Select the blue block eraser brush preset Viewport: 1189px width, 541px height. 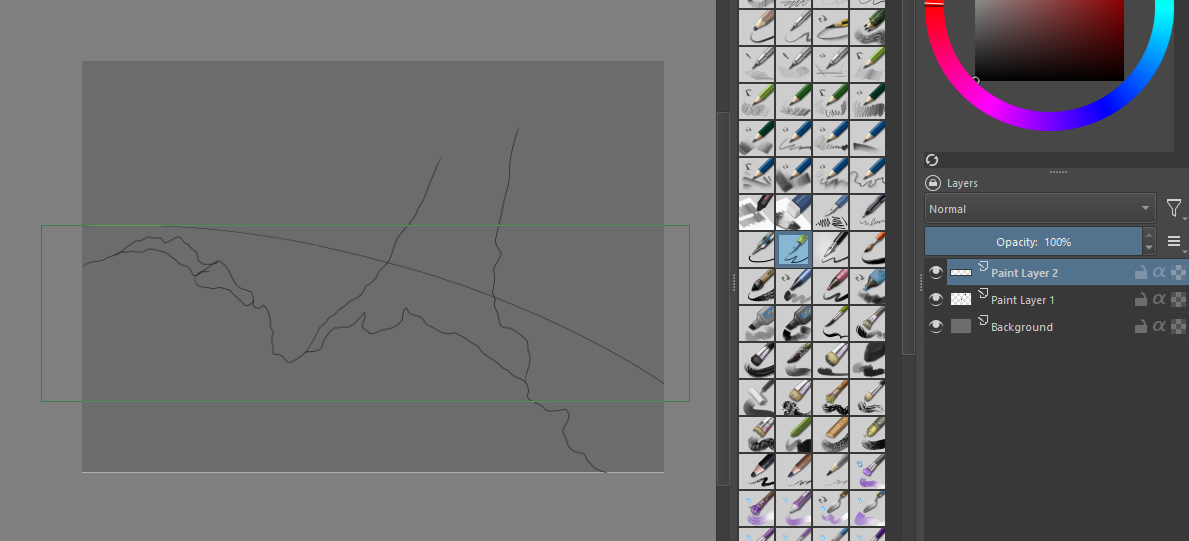coord(793,212)
